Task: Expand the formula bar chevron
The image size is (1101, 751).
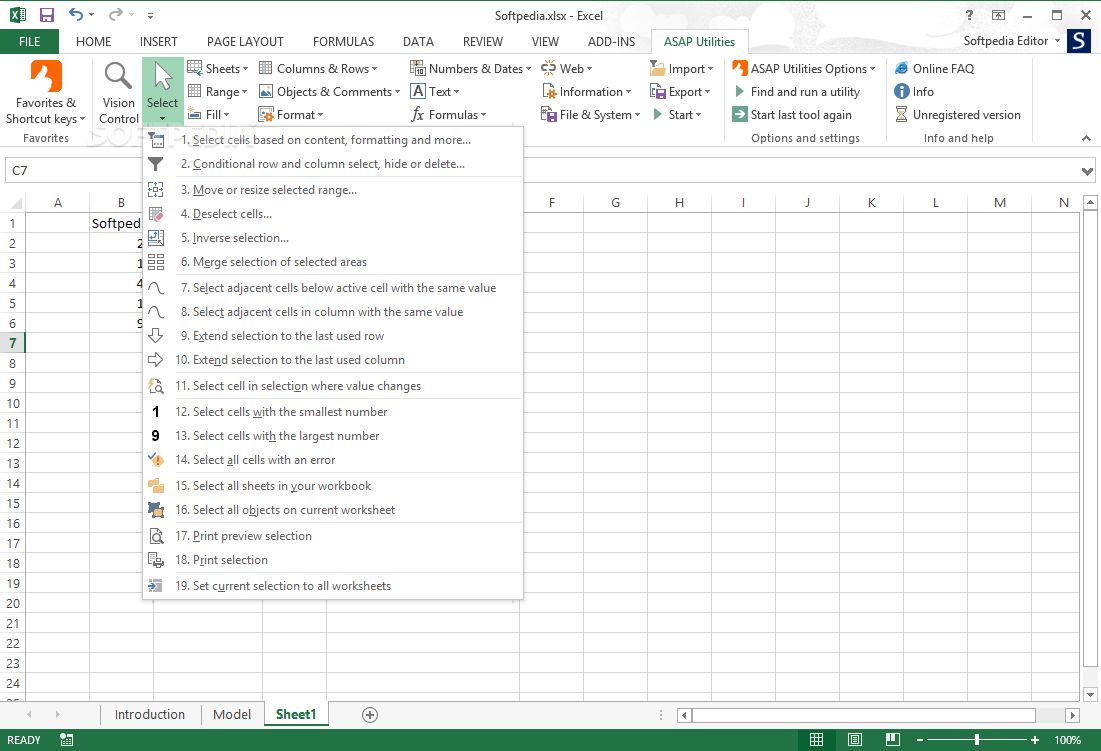Action: tap(1087, 171)
